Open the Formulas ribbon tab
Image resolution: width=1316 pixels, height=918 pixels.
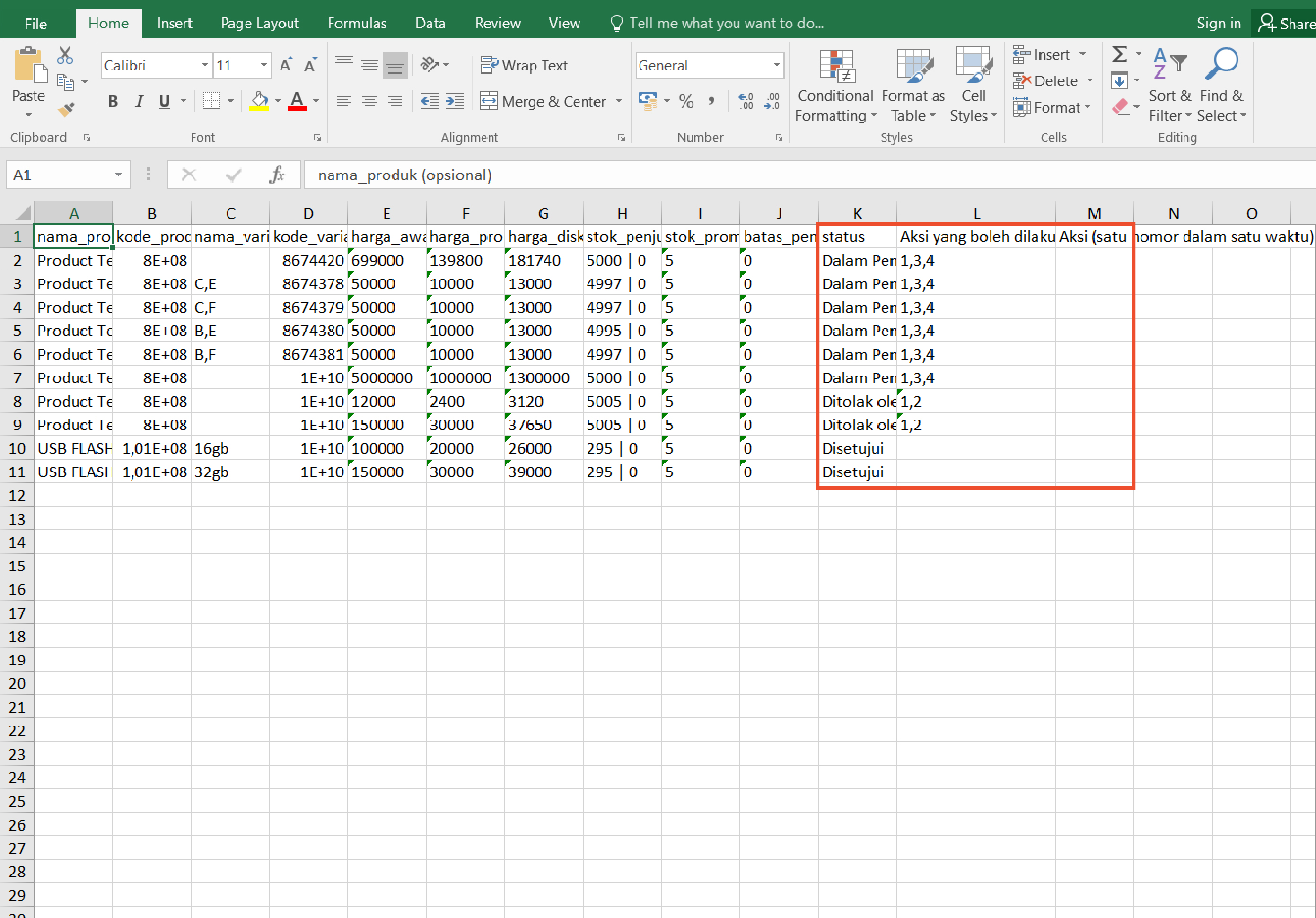[x=357, y=24]
